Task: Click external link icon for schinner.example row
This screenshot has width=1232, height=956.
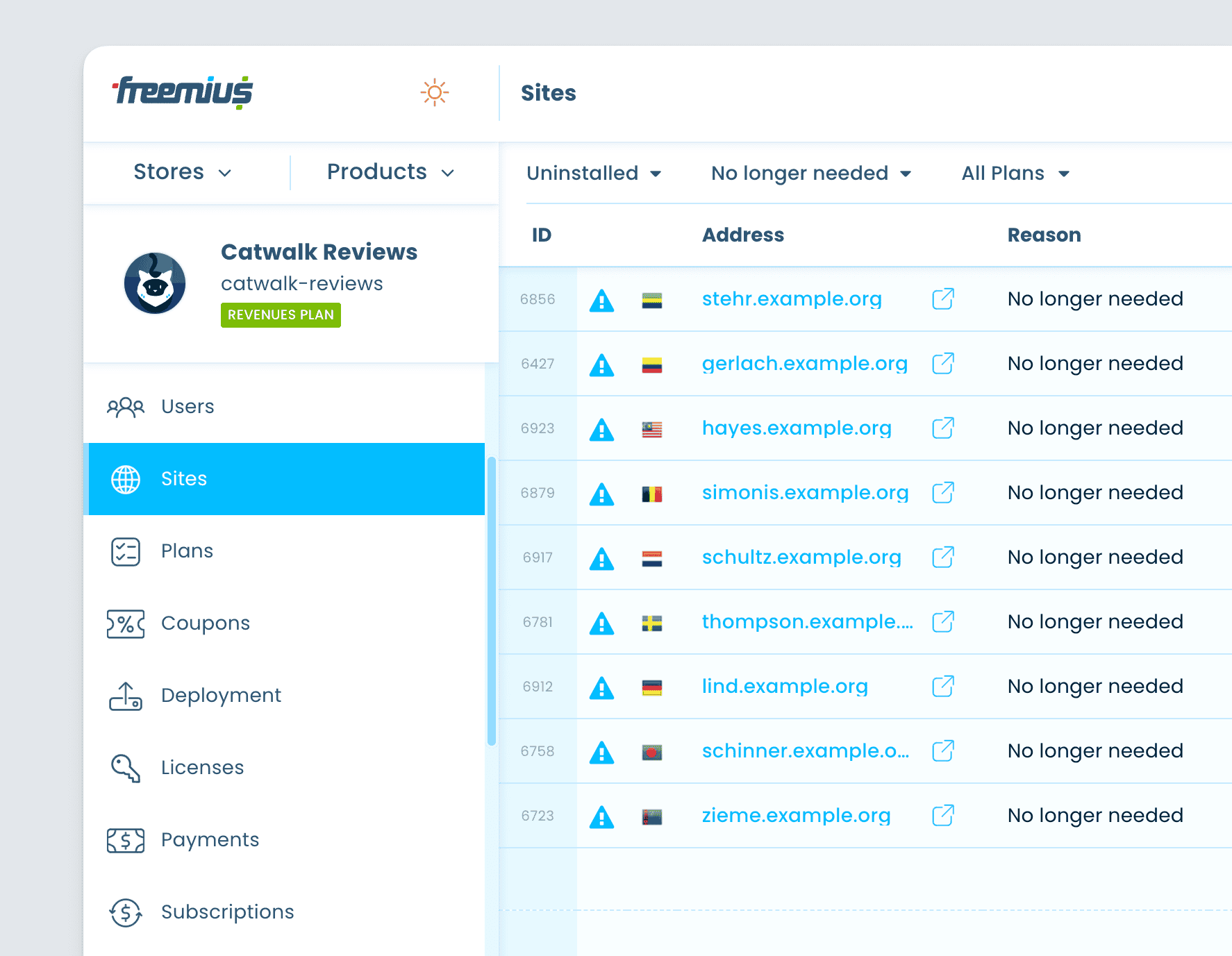Action: 943,750
